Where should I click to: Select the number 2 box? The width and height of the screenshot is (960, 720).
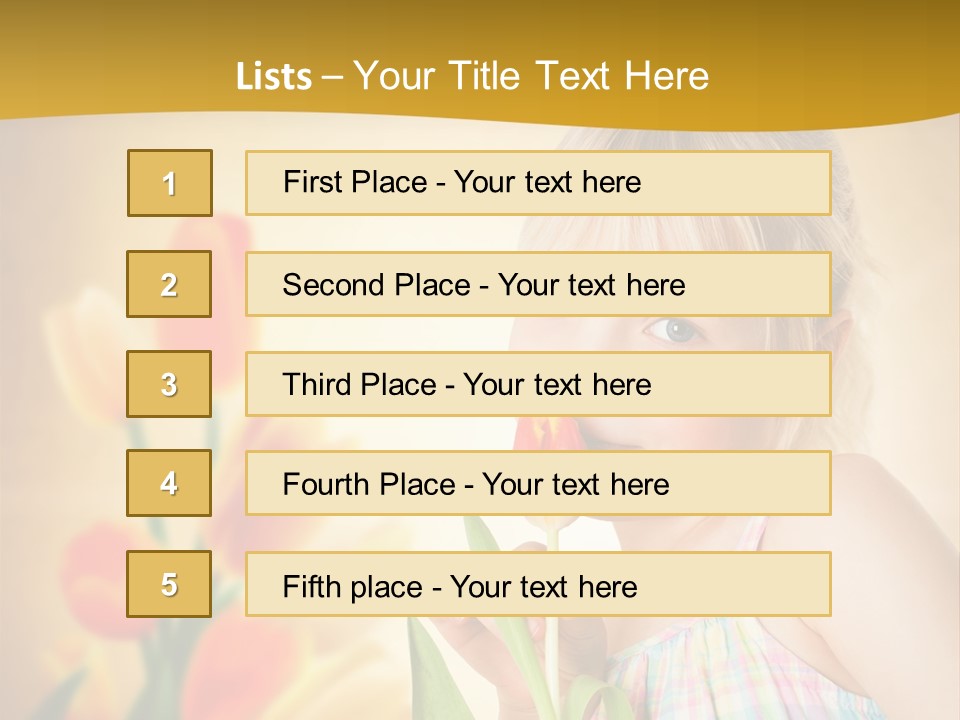(x=169, y=284)
